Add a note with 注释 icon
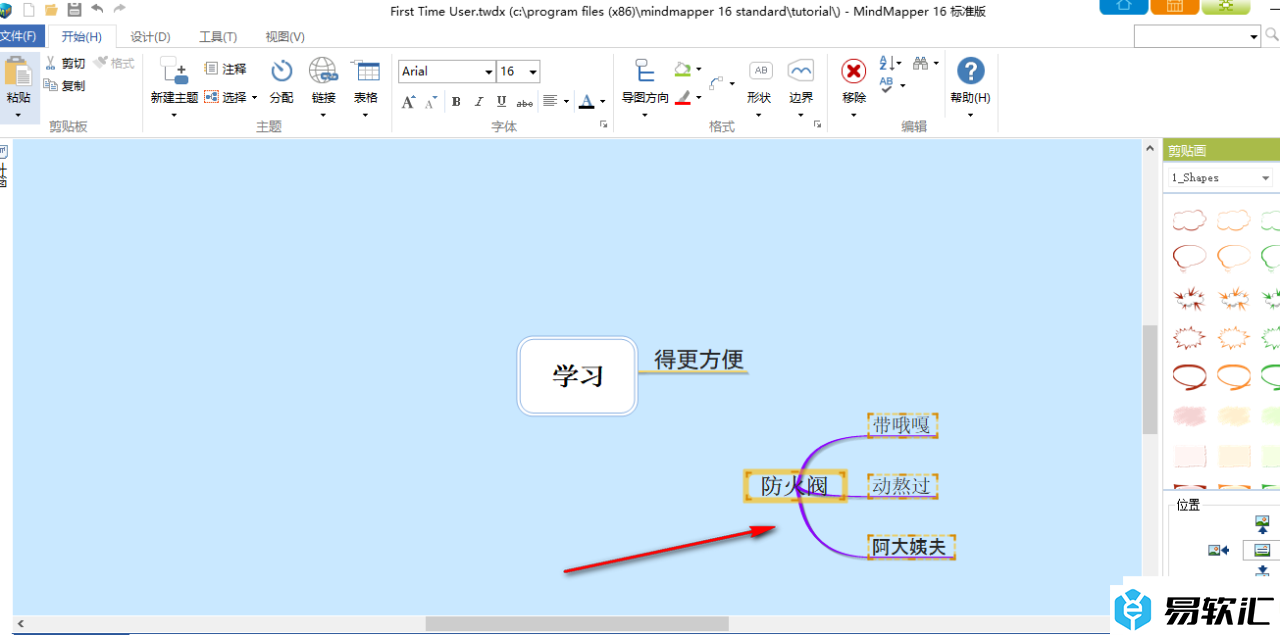 coord(212,68)
